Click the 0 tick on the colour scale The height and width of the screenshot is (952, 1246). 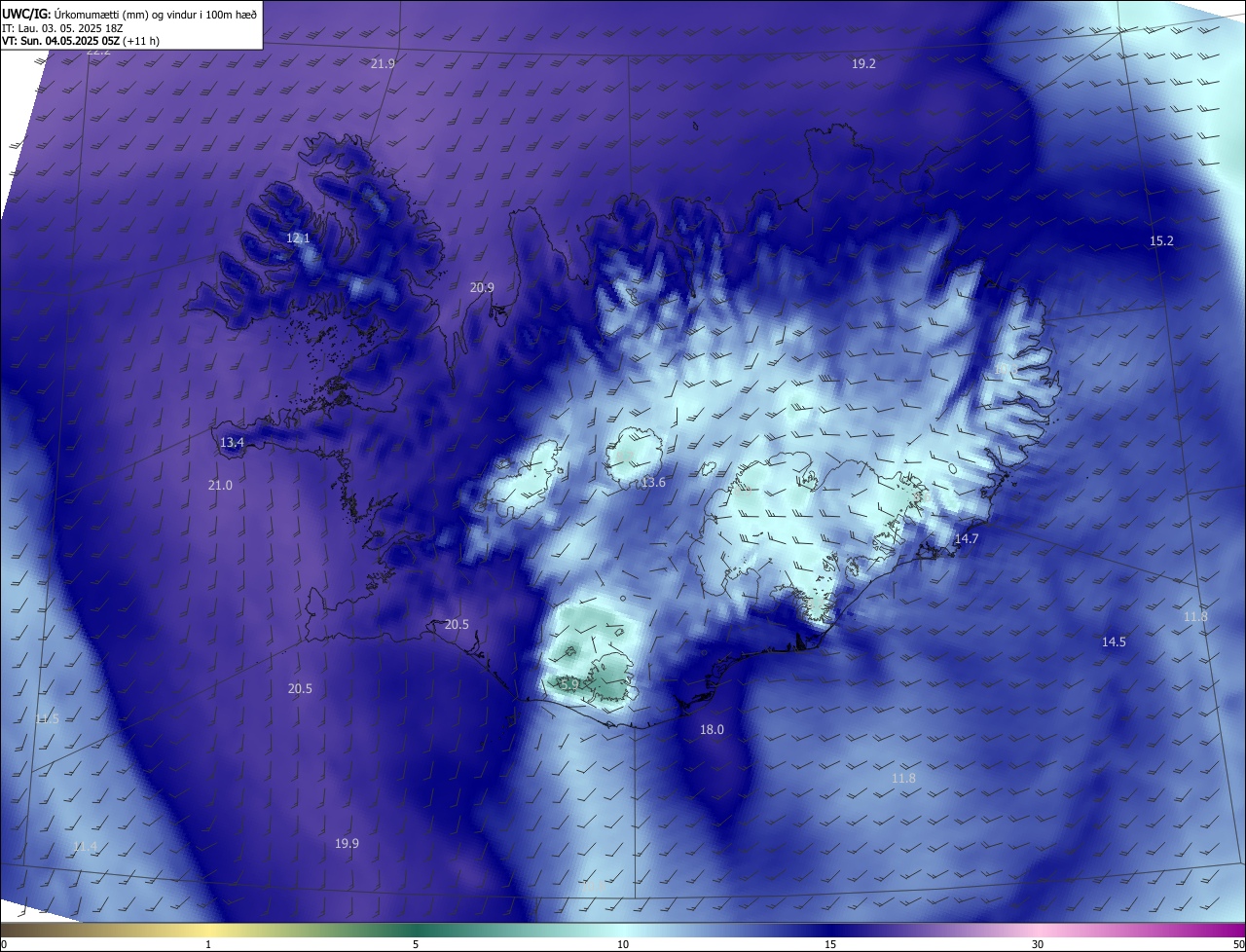pos(4,944)
